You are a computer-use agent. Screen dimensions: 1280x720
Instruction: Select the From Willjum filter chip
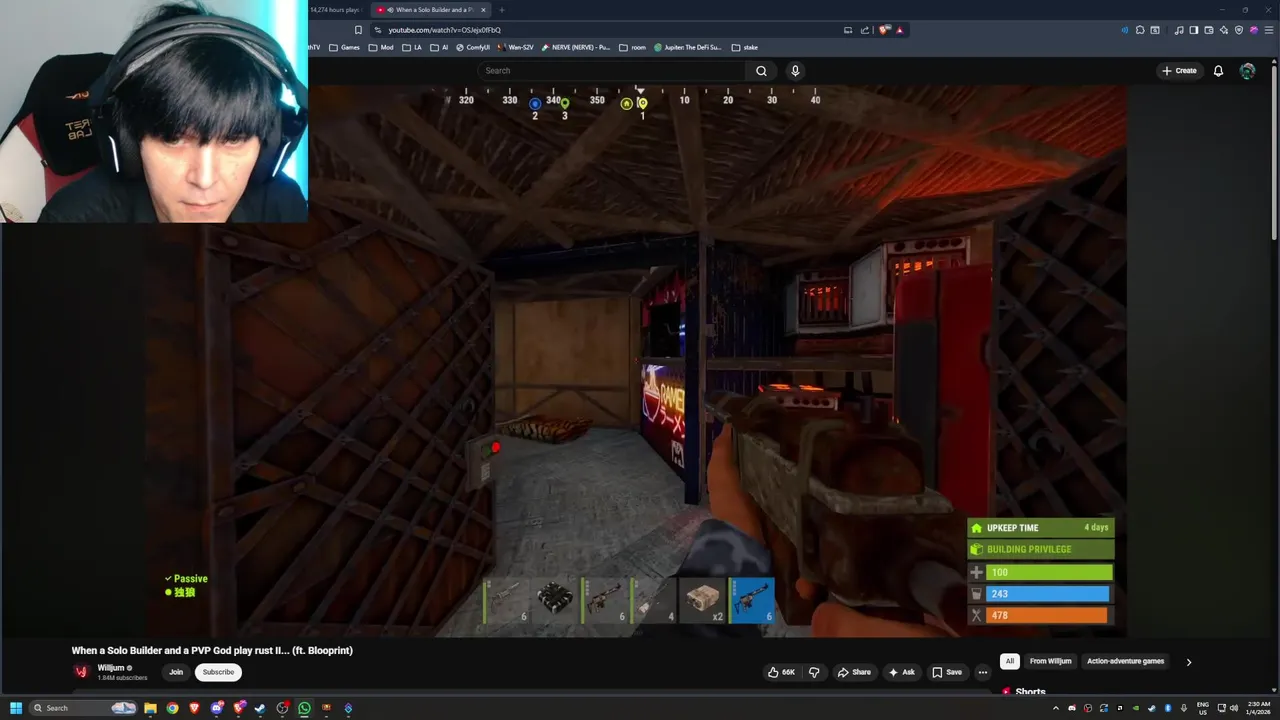pyautogui.click(x=1050, y=661)
